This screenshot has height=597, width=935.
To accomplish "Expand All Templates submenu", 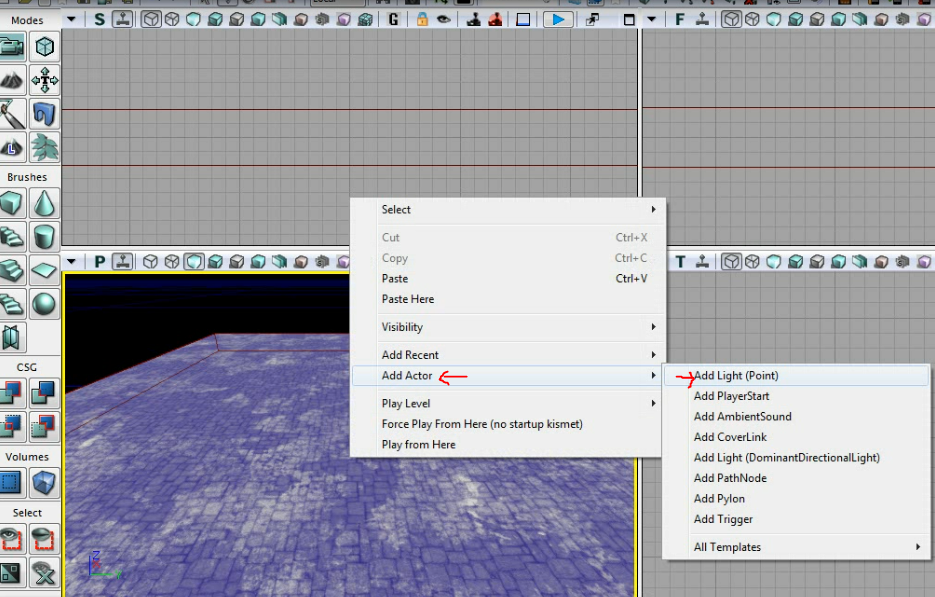I will coord(796,547).
